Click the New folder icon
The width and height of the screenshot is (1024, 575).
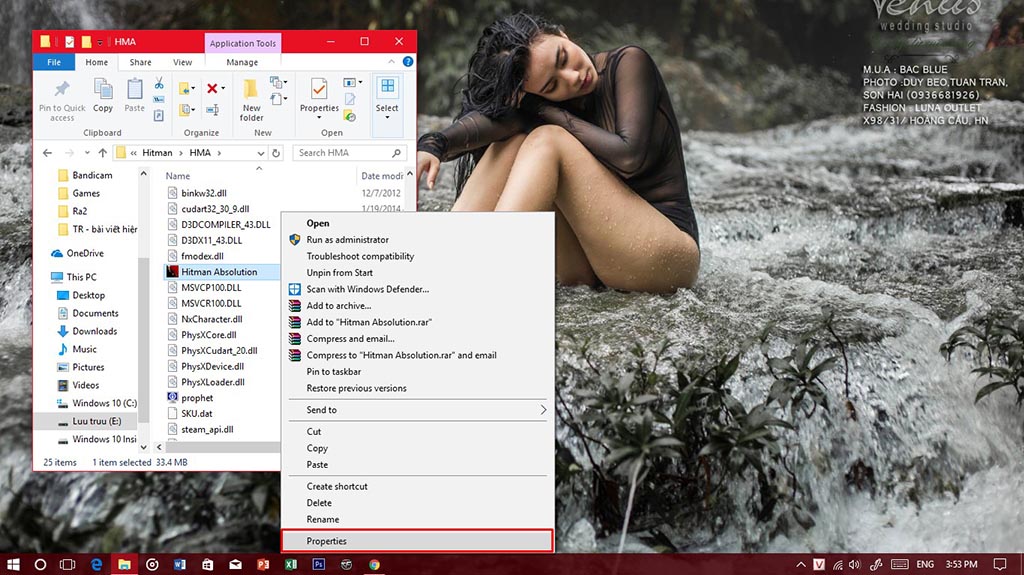(x=251, y=89)
